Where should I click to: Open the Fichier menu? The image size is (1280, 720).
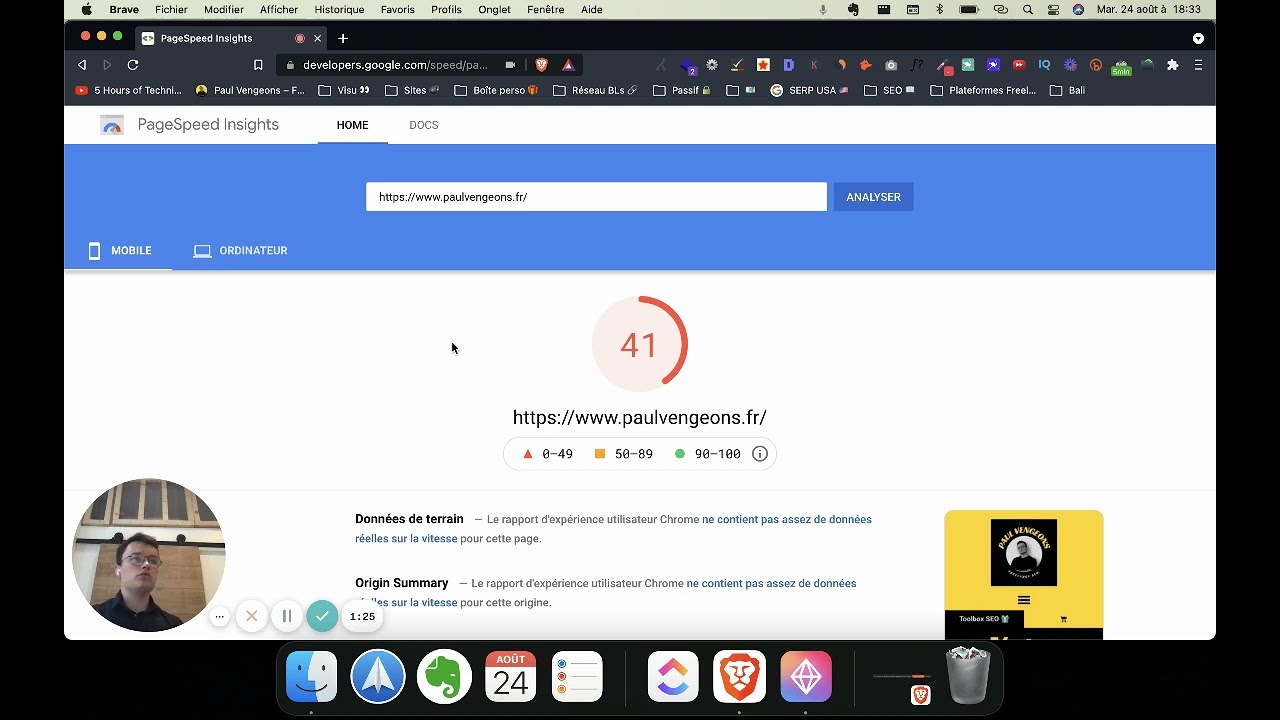171,9
